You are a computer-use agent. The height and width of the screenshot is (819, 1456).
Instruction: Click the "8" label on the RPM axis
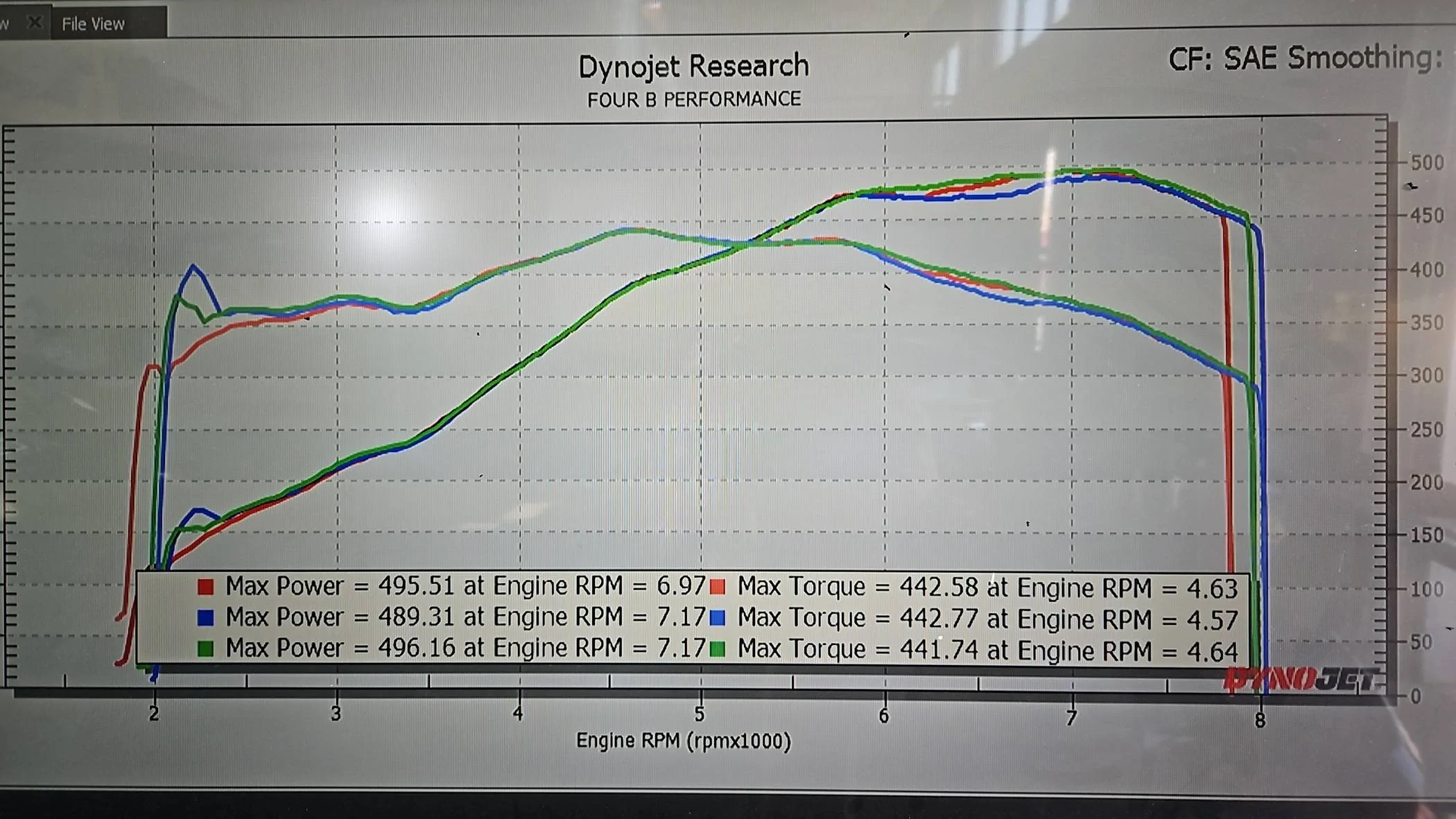pos(1260,721)
